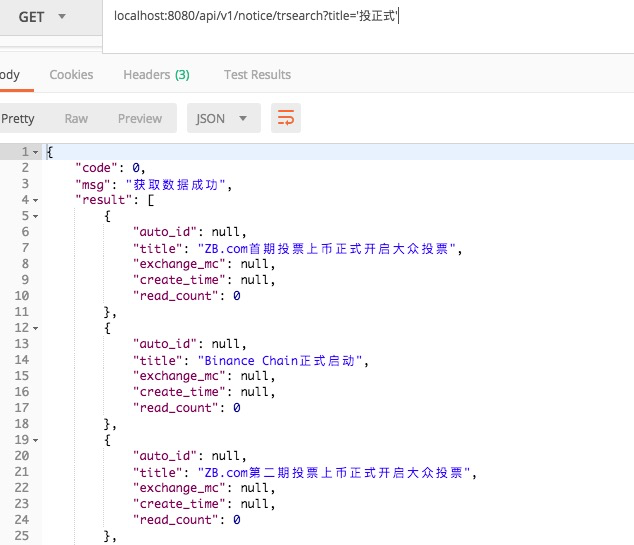Click the title Binance Chain正式启动
The height and width of the screenshot is (545, 634).
tap(280, 360)
